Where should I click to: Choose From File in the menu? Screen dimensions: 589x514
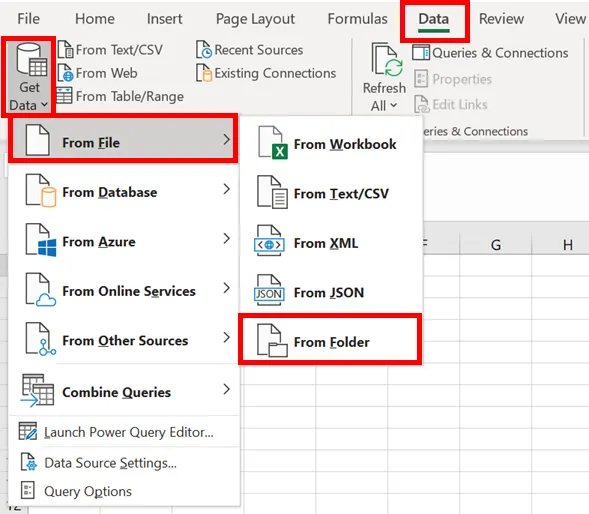tap(123, 139)
